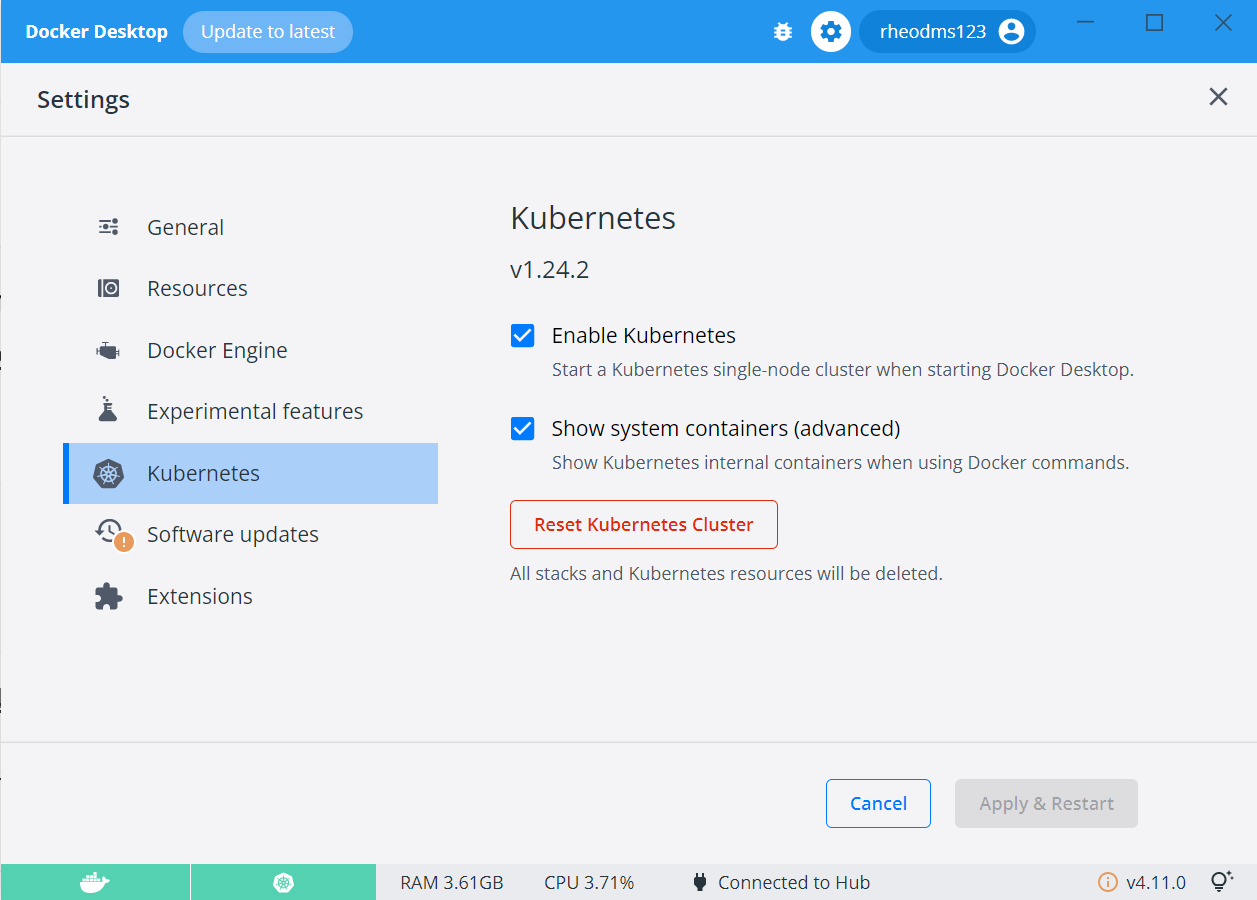Image resolution: width=1257 pixels, height=900 pixels.
Task: Open the General settings section
Action: 250,227
